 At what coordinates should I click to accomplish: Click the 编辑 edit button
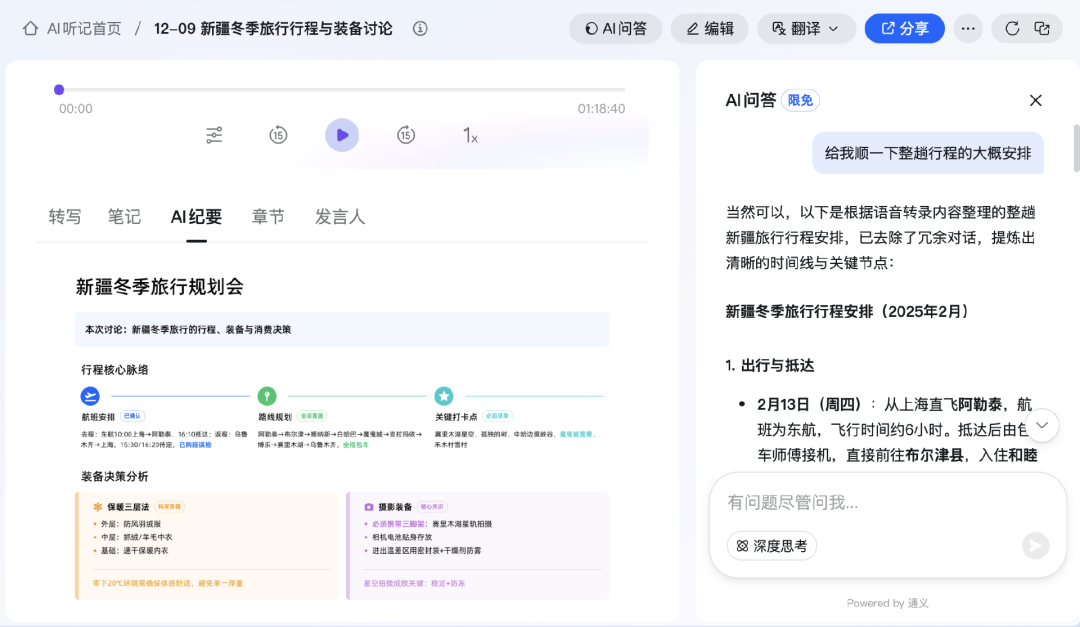(709, 28)
